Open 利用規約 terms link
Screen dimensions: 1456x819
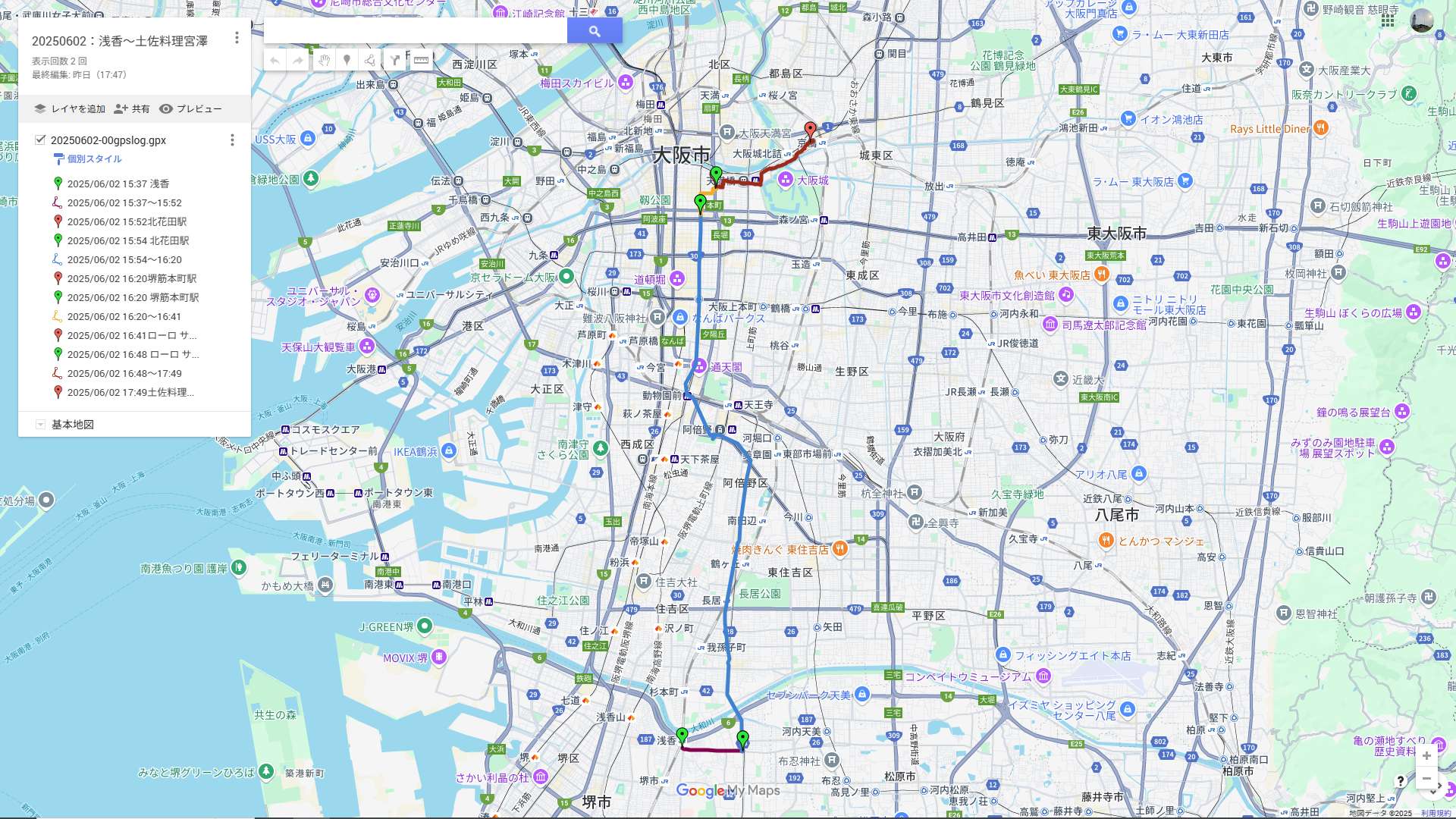tap(1436, 813)
